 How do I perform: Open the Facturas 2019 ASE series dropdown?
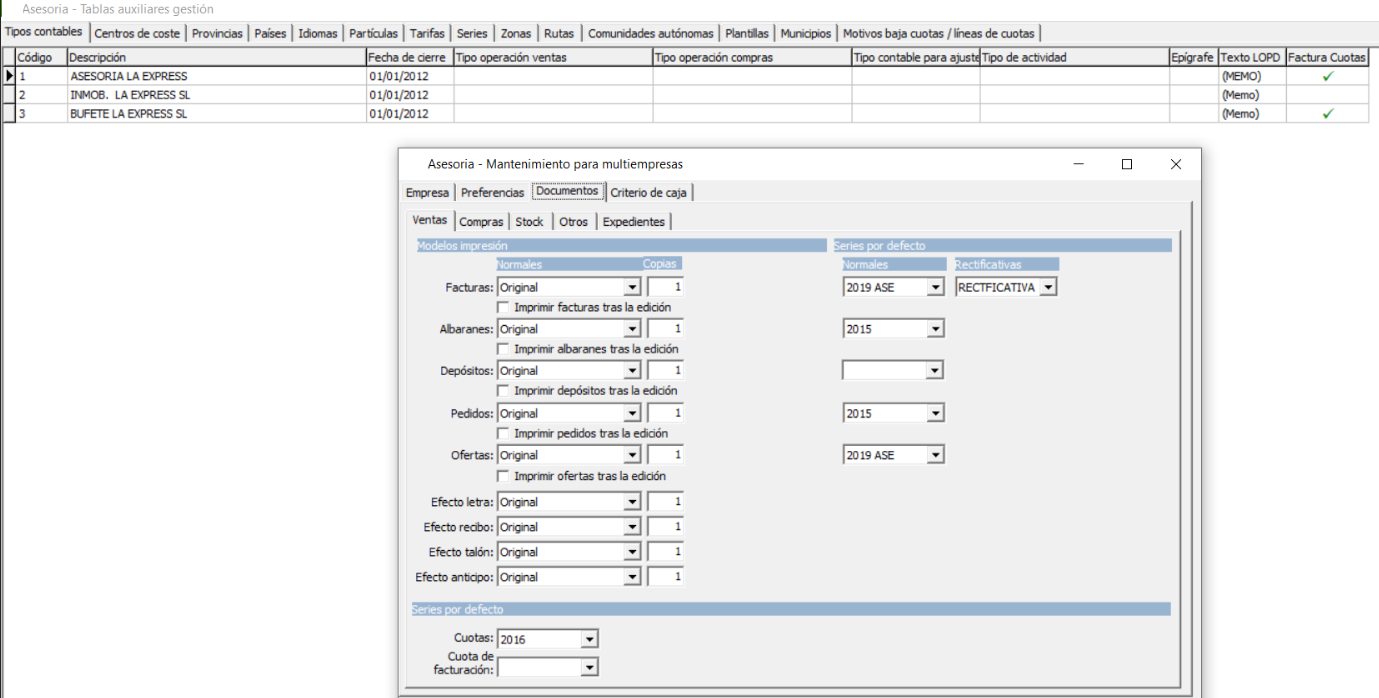point(935,288)
